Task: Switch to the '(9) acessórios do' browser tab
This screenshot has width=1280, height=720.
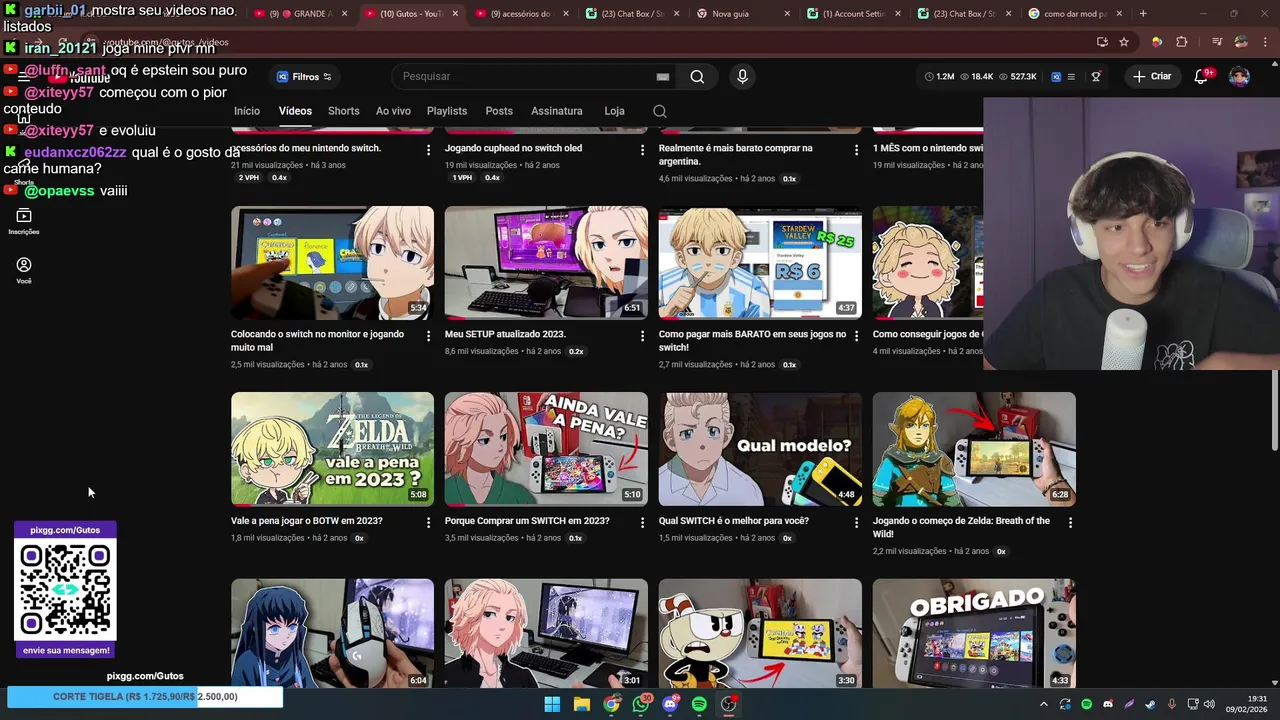Action: [x=520, y=14]
